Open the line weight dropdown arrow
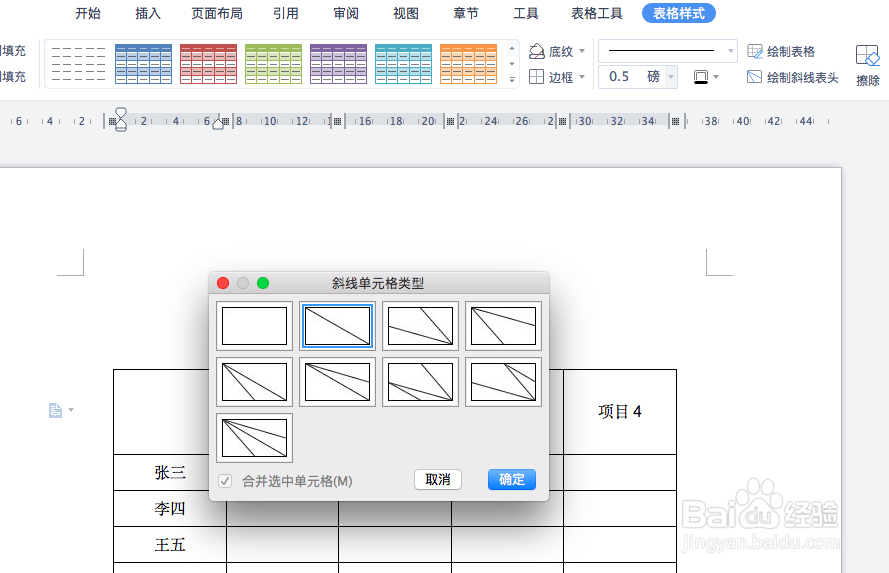This screenshot has height=573, width=889. click(671, 77)
